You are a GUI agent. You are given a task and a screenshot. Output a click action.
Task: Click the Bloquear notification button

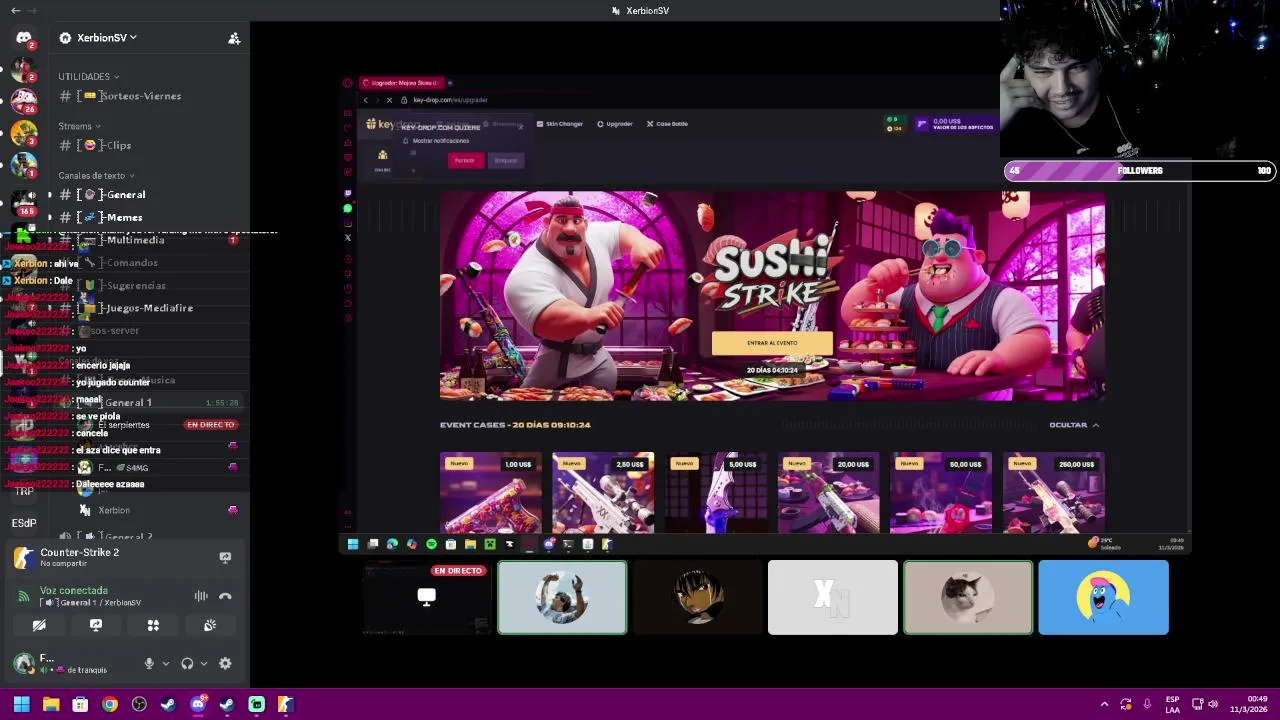pos(506,160)
